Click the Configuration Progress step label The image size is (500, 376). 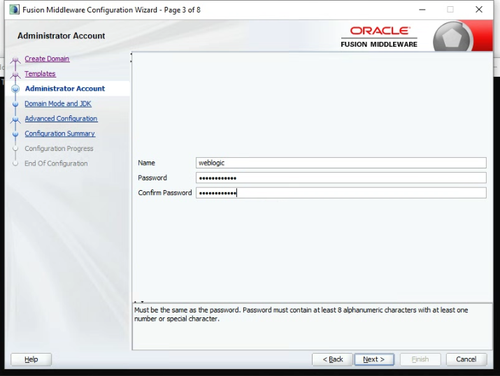pyautogui.click(x=59, y=149)
